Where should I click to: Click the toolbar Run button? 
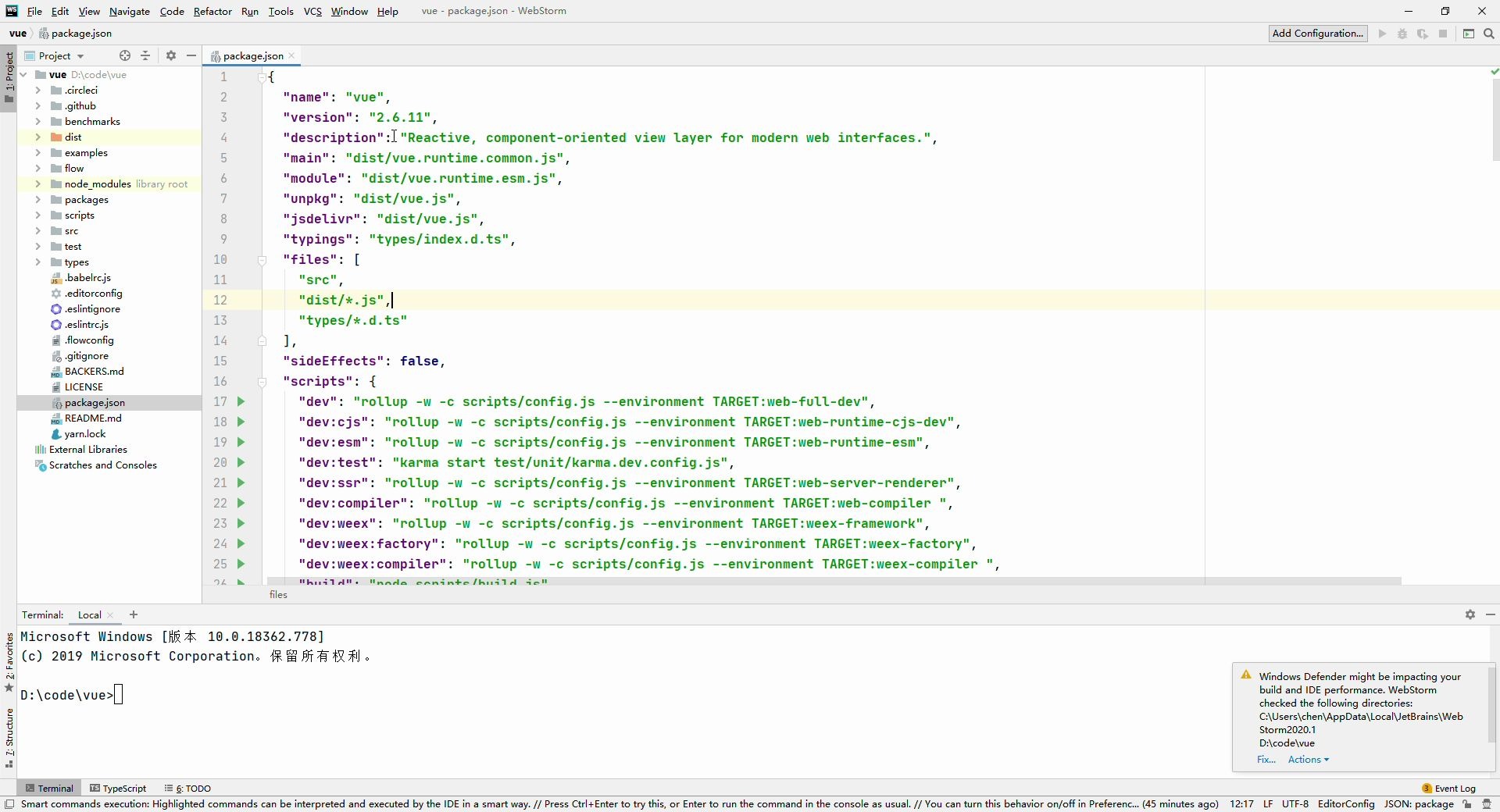point(1382,34)
